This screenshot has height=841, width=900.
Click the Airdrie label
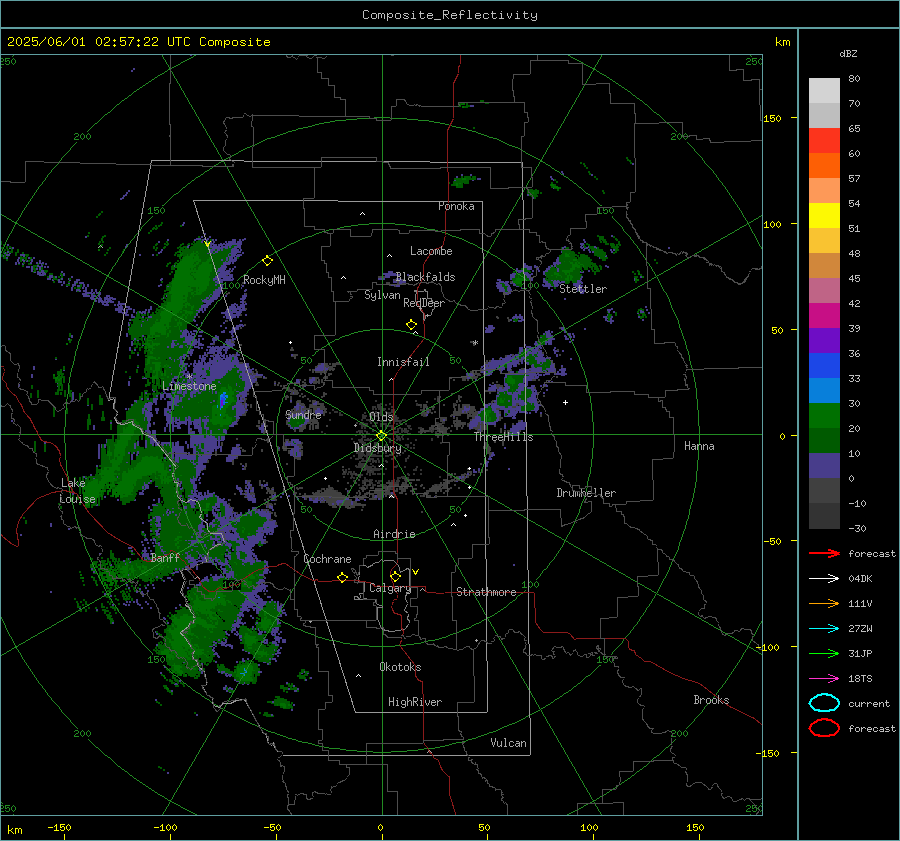click(394, 534)
